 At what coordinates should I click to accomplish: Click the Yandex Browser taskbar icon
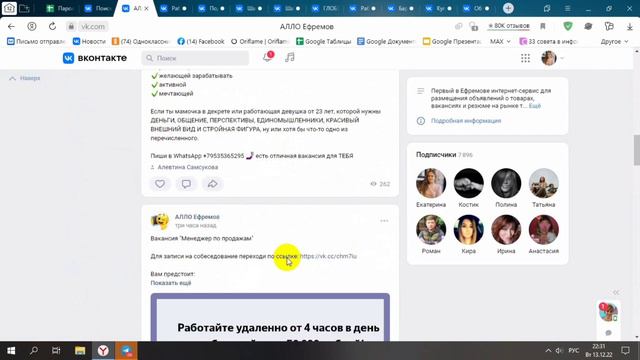pos(103,351)
